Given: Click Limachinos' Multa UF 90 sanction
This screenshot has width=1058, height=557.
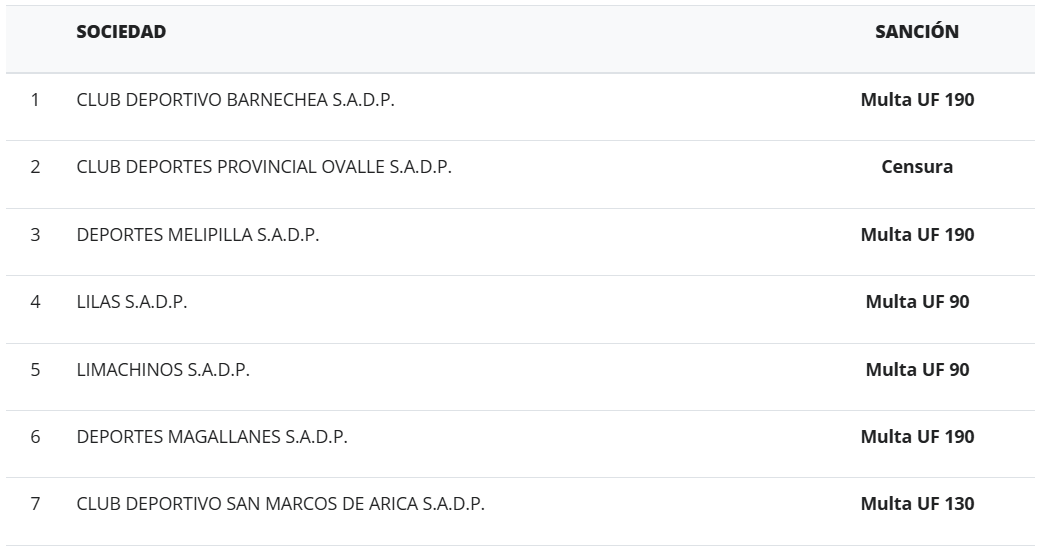Looking at the screenshot, I should pyautogui.click(x=917, y=370).
